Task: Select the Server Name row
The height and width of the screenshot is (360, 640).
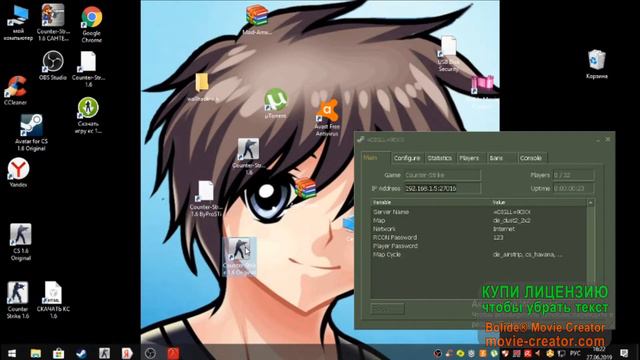Action: point(479,212)
